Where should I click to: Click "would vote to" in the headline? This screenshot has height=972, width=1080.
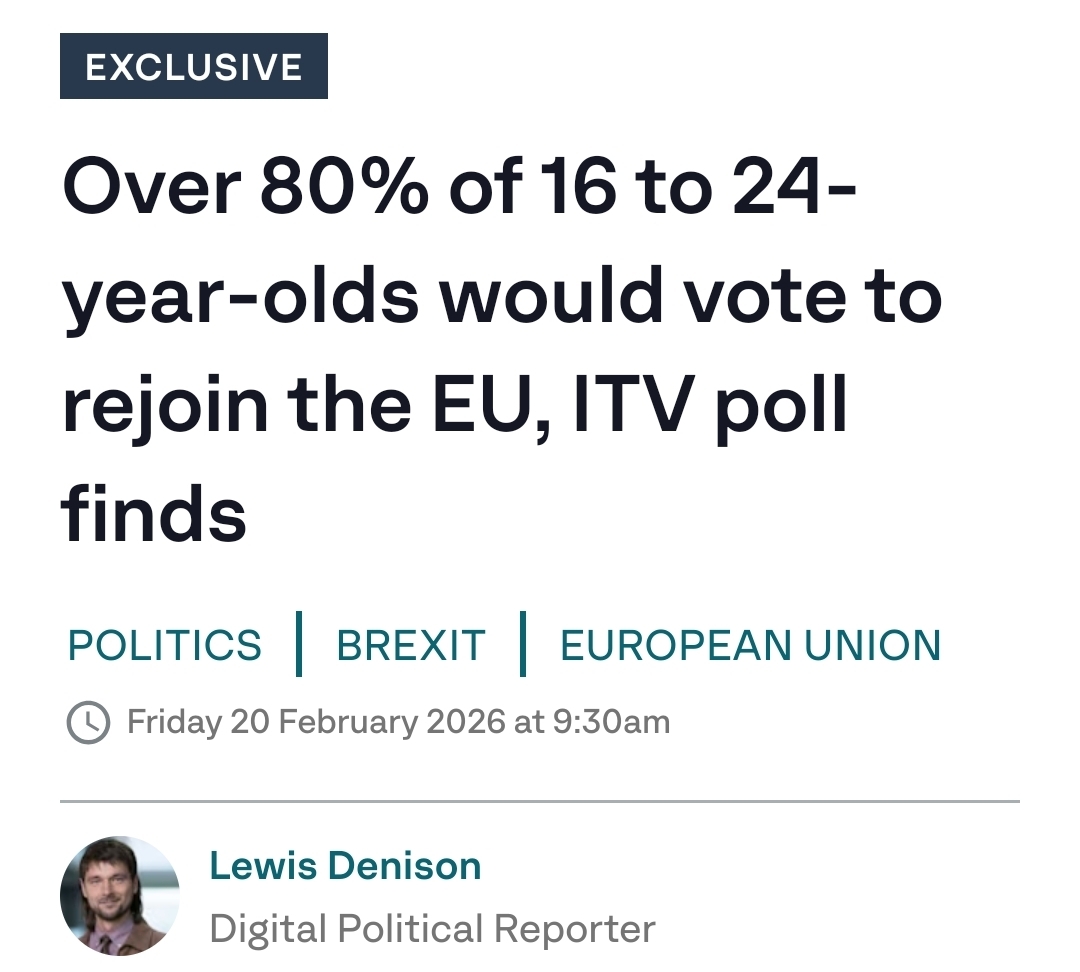click(x=690, y=296)
